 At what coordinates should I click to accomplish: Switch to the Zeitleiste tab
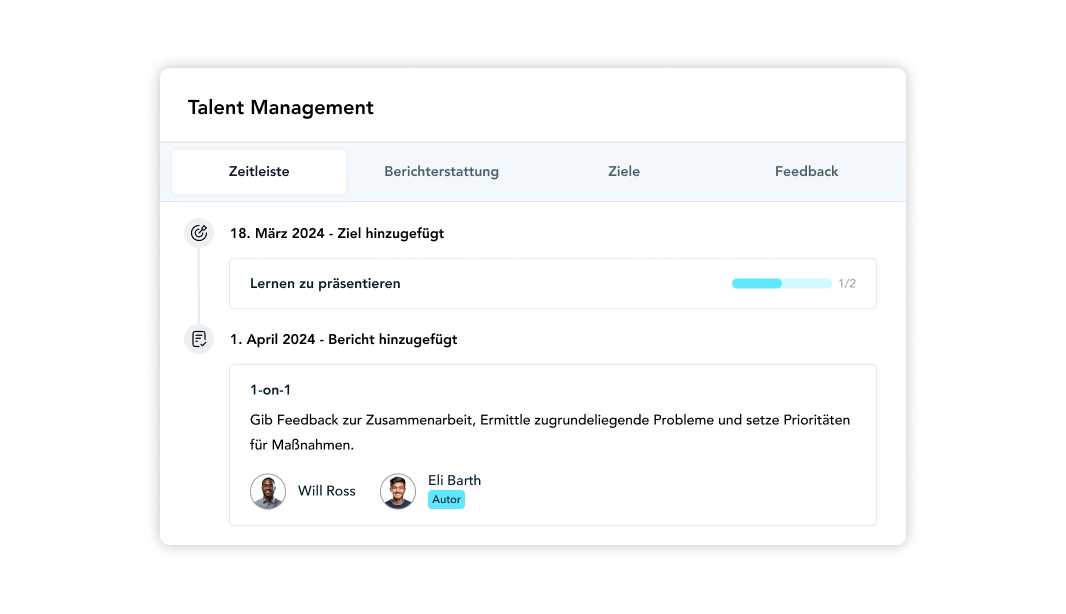259,172
